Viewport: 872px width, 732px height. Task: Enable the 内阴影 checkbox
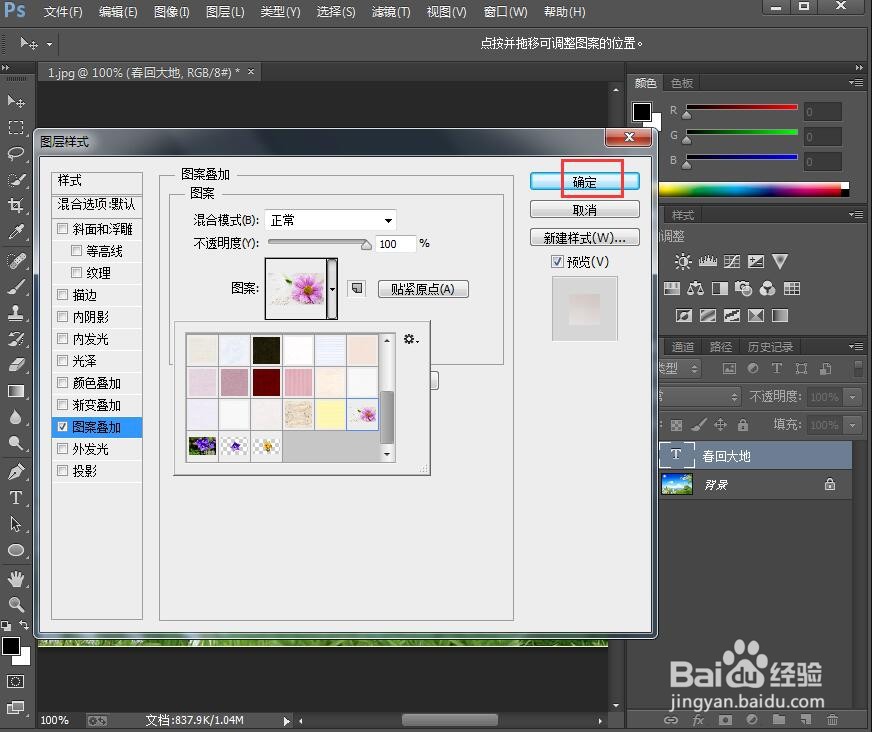click(x=62, y=316)
